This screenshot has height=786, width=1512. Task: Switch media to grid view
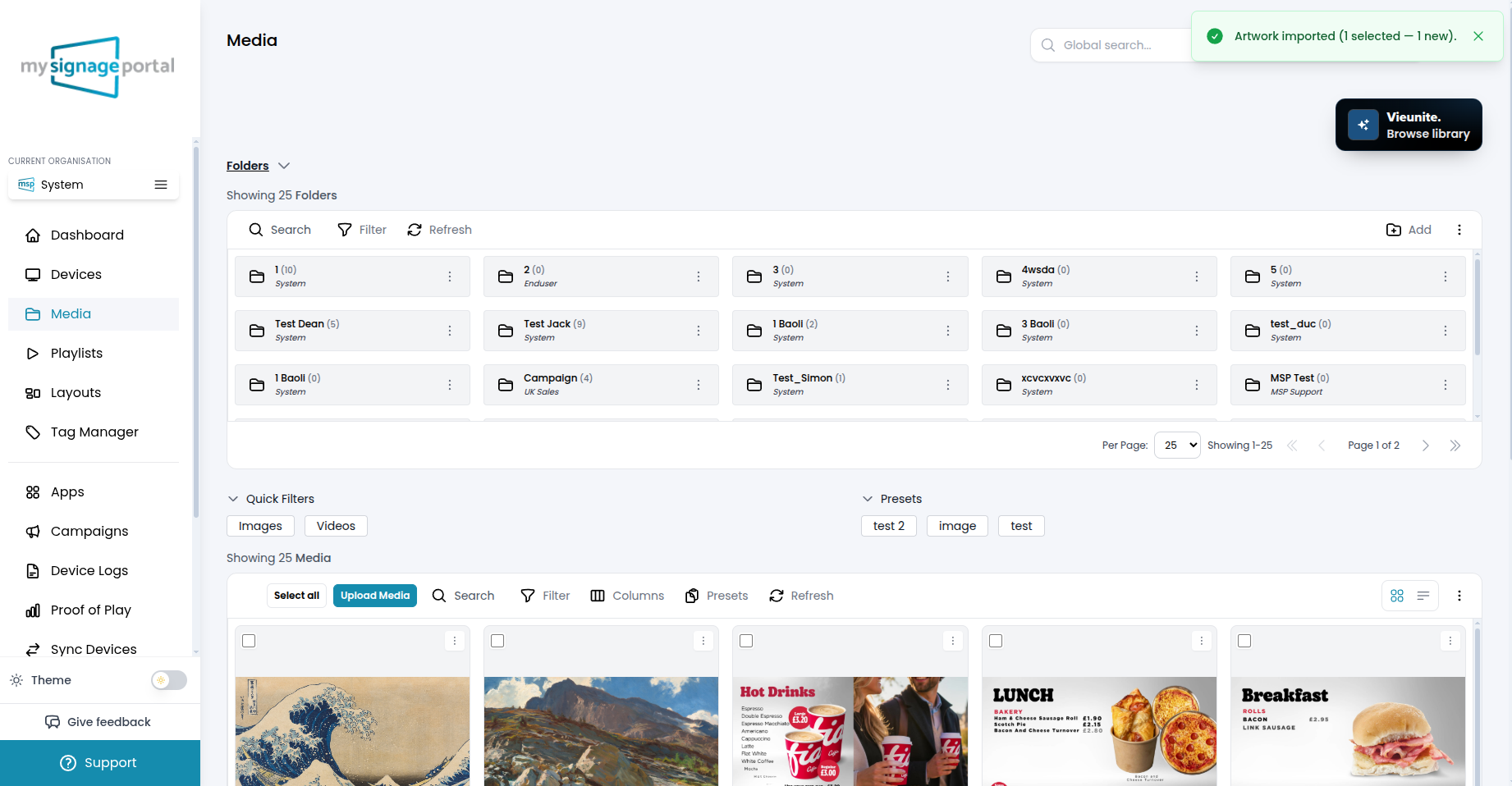(1397, 596)
